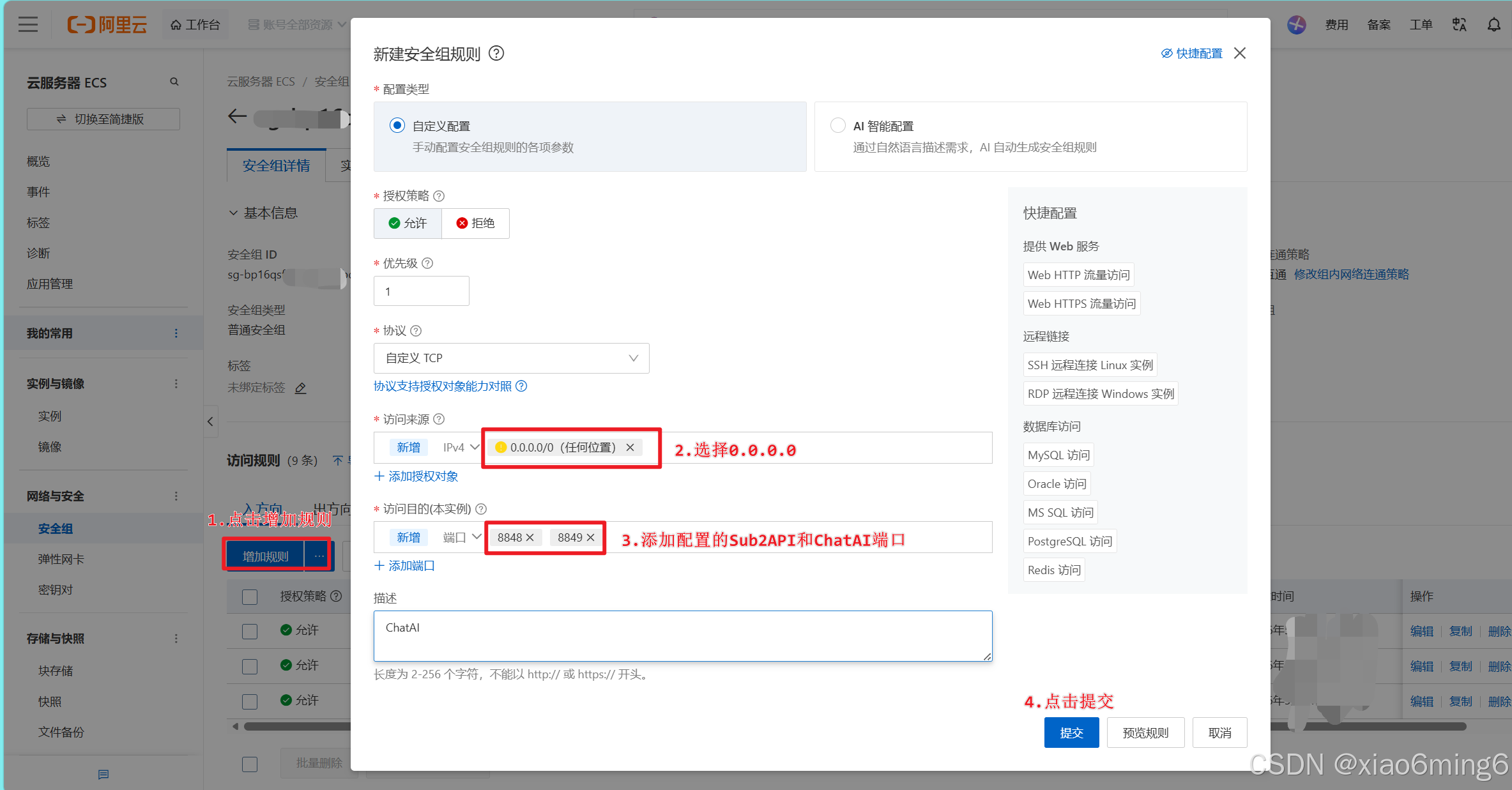Click the user avatar in the top bar

pos(1296,25)
